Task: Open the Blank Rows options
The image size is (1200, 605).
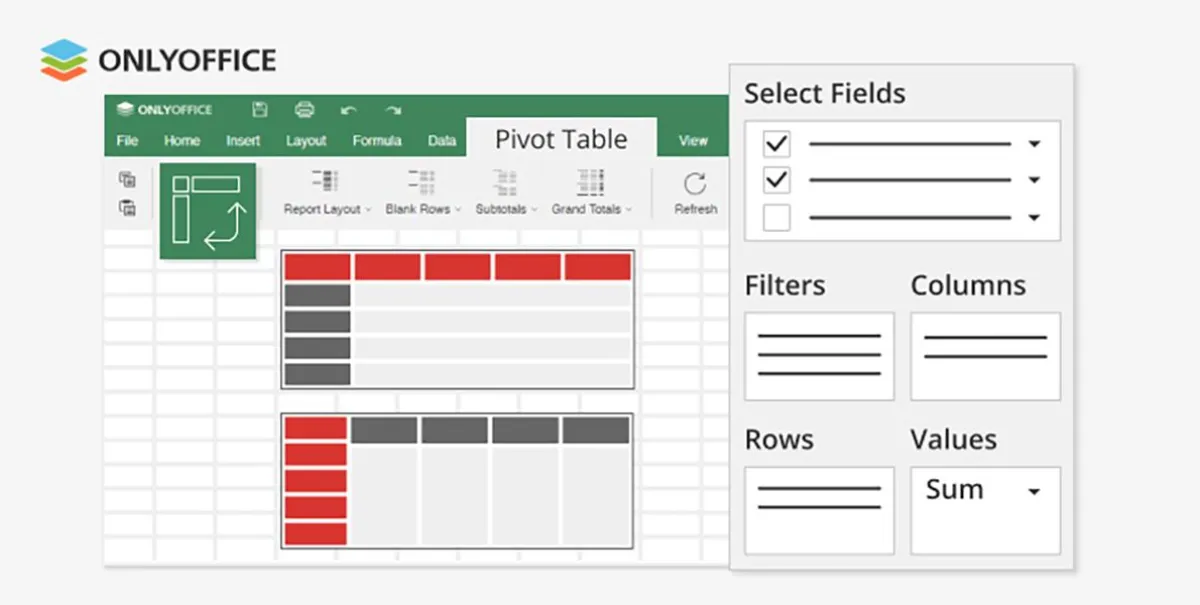Action: click(x=422, y=192)
